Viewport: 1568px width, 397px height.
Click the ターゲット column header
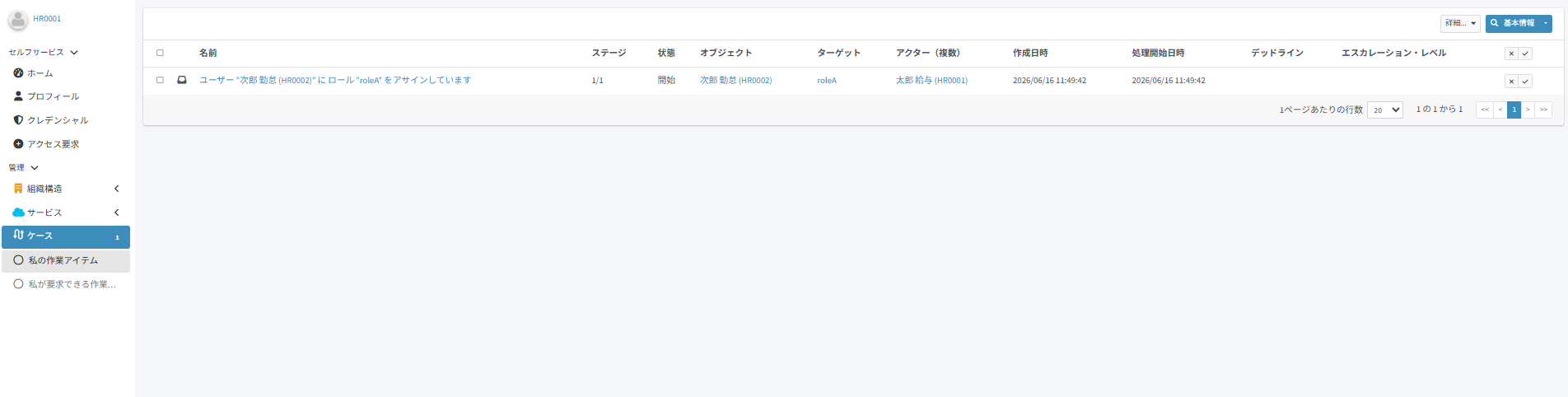[838, 53]
